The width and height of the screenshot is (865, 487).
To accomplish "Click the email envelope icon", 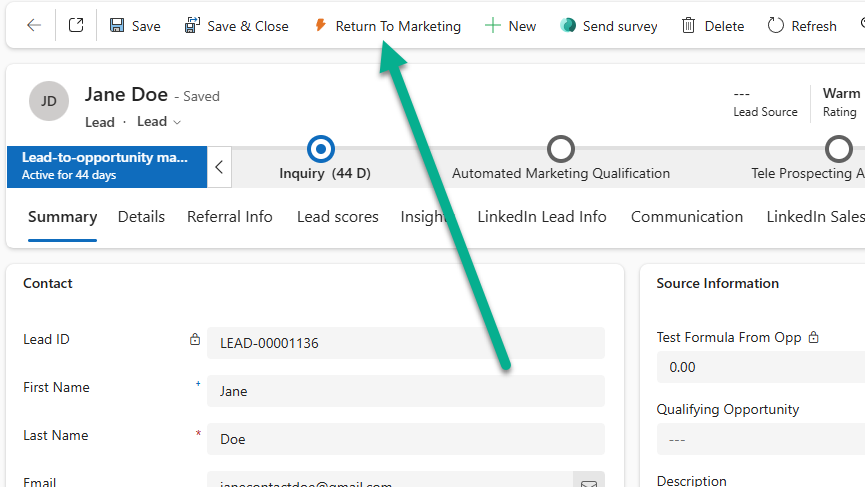I will click(x=589, y=484).
